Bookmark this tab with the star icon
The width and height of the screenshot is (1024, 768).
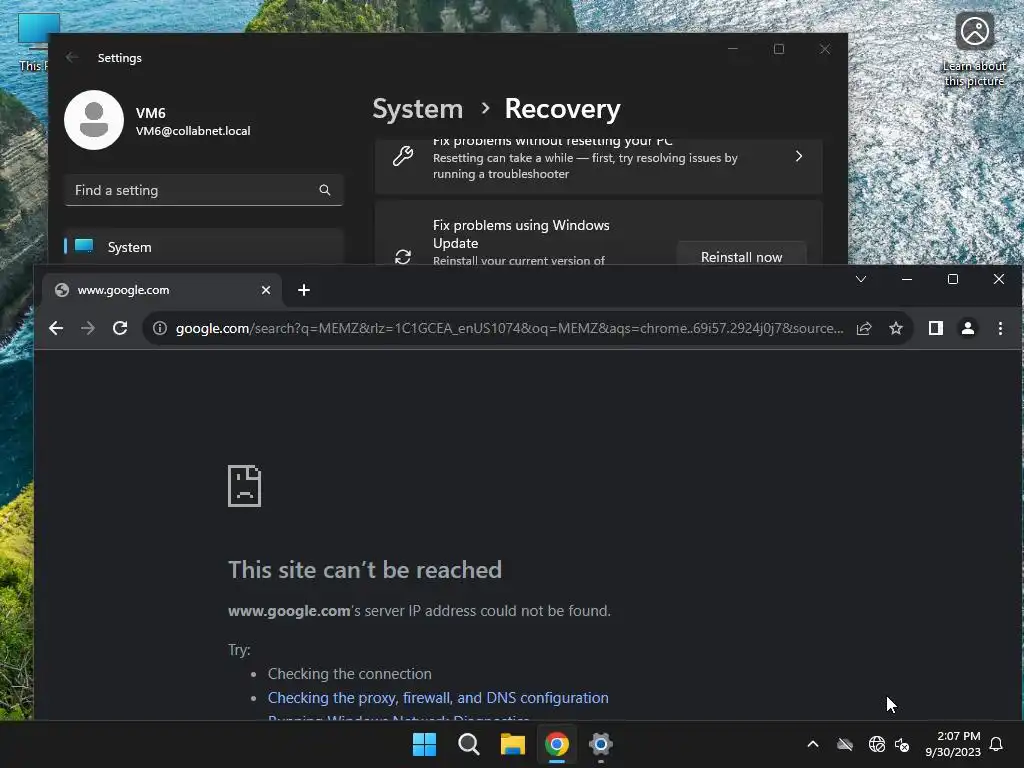[896, 328]
